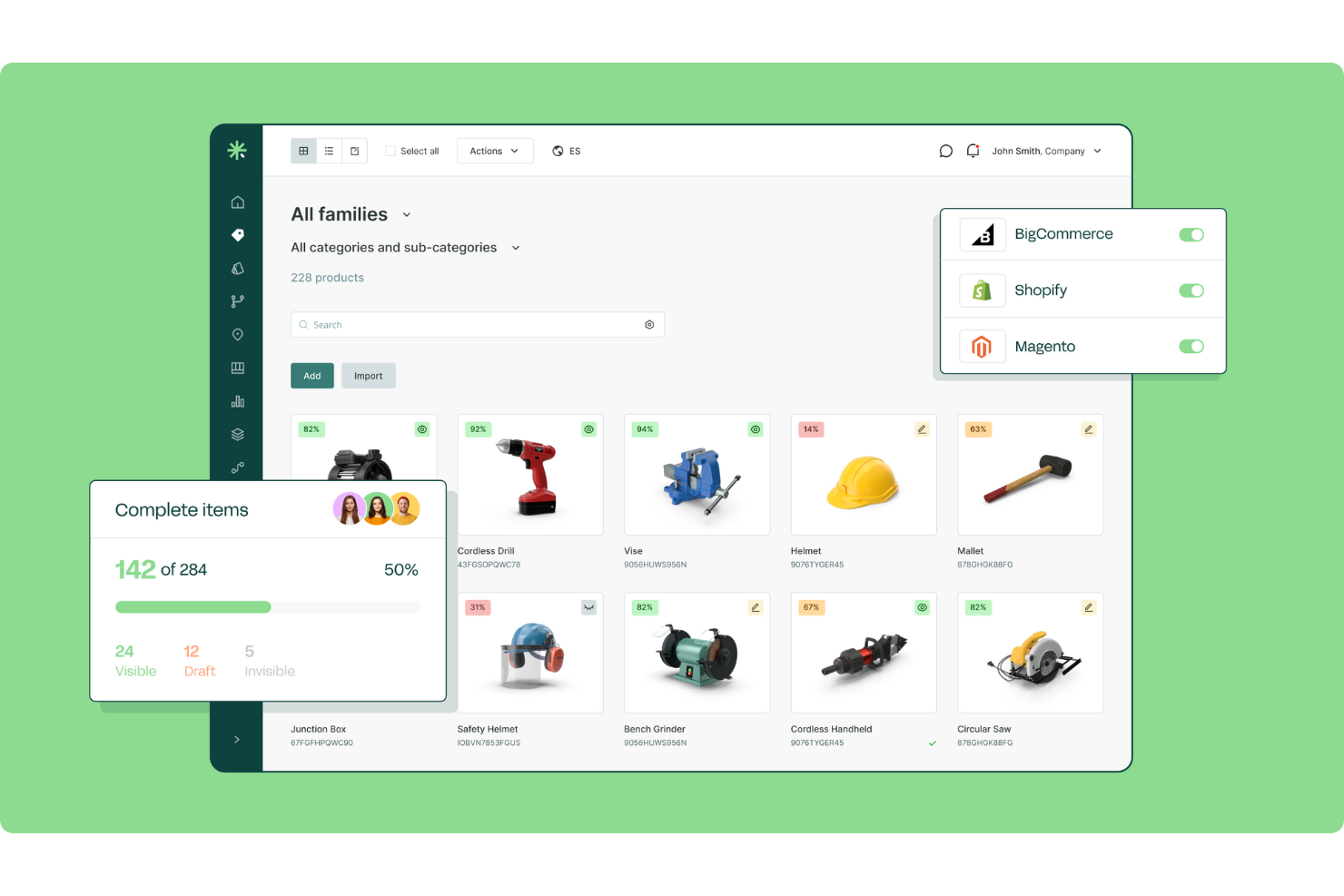Open John Smith, Company account menu

[1046, 151]
